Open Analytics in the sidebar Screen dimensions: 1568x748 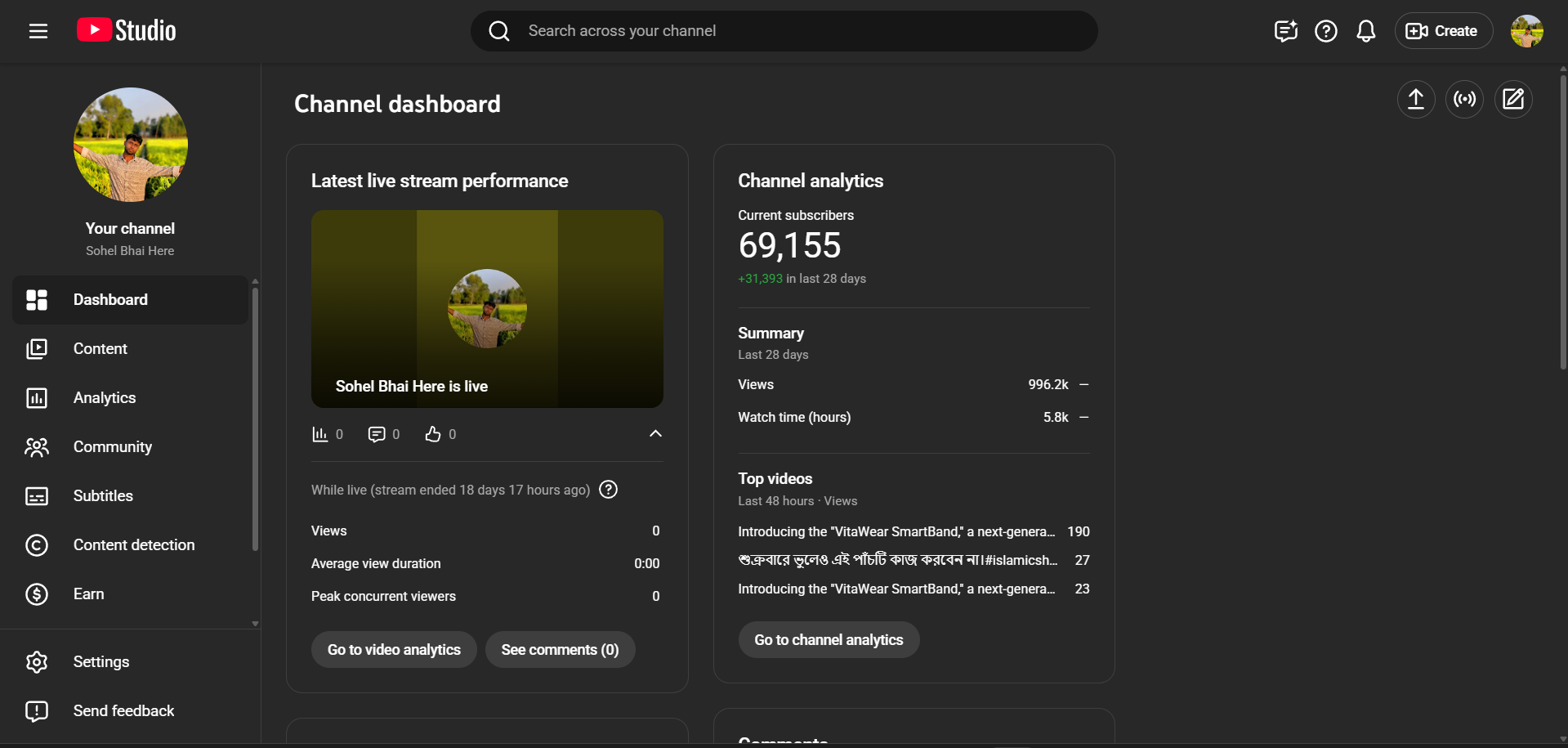105,398
